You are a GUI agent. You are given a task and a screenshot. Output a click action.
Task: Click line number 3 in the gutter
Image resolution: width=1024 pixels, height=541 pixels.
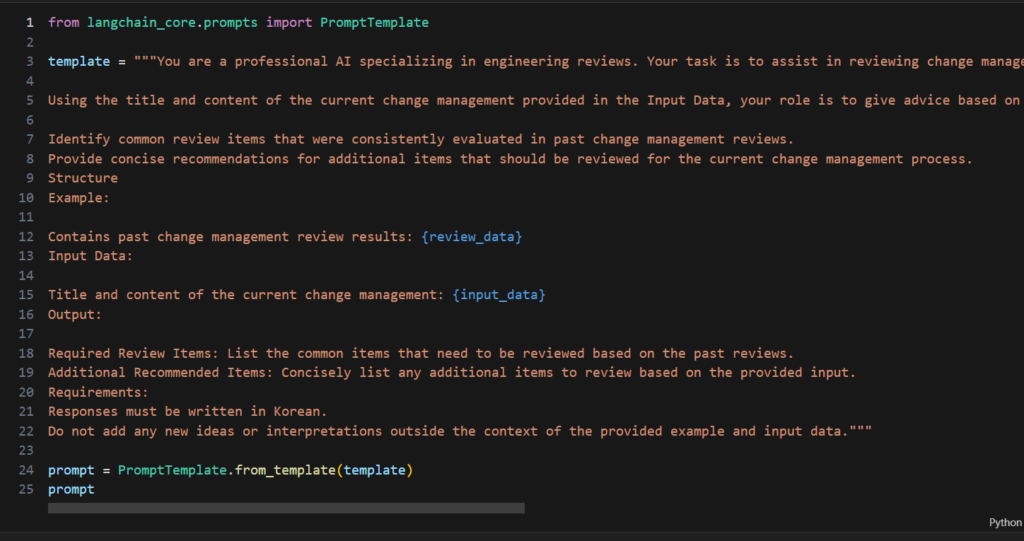coord(29,61)
